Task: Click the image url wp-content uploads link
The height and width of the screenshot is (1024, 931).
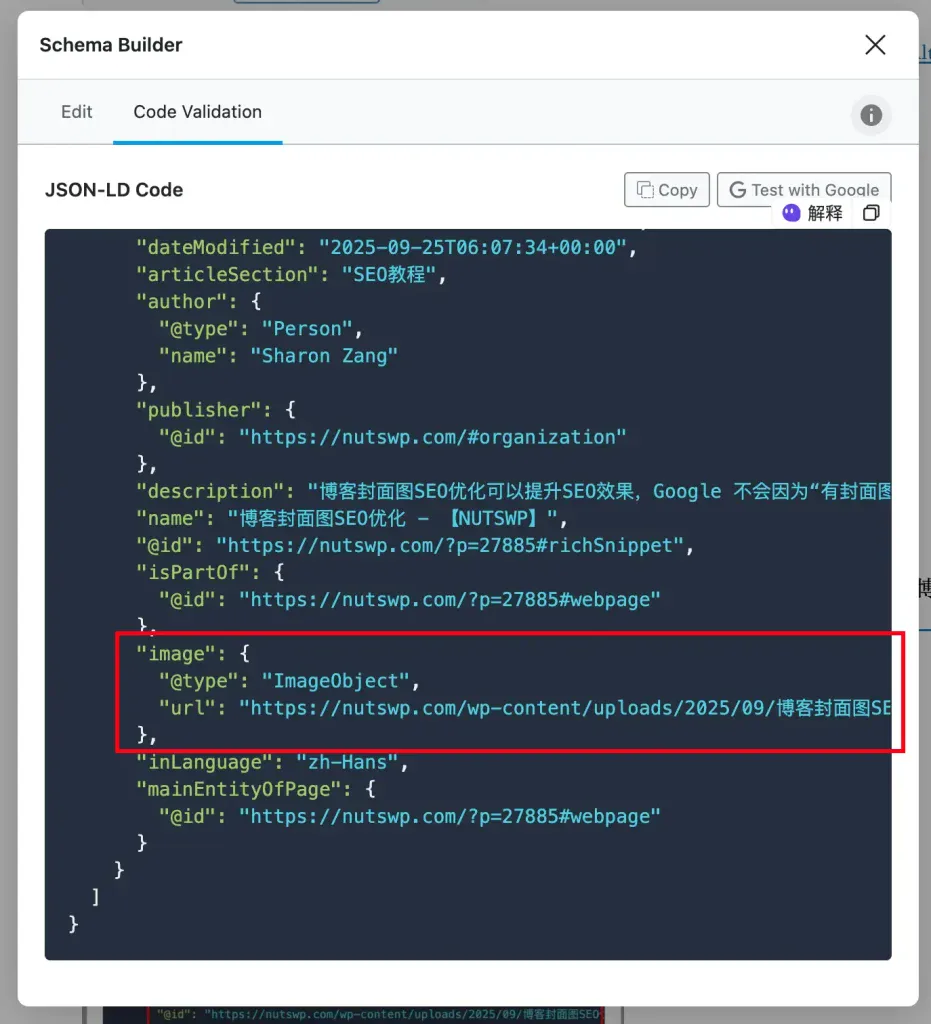Action: 565,708
